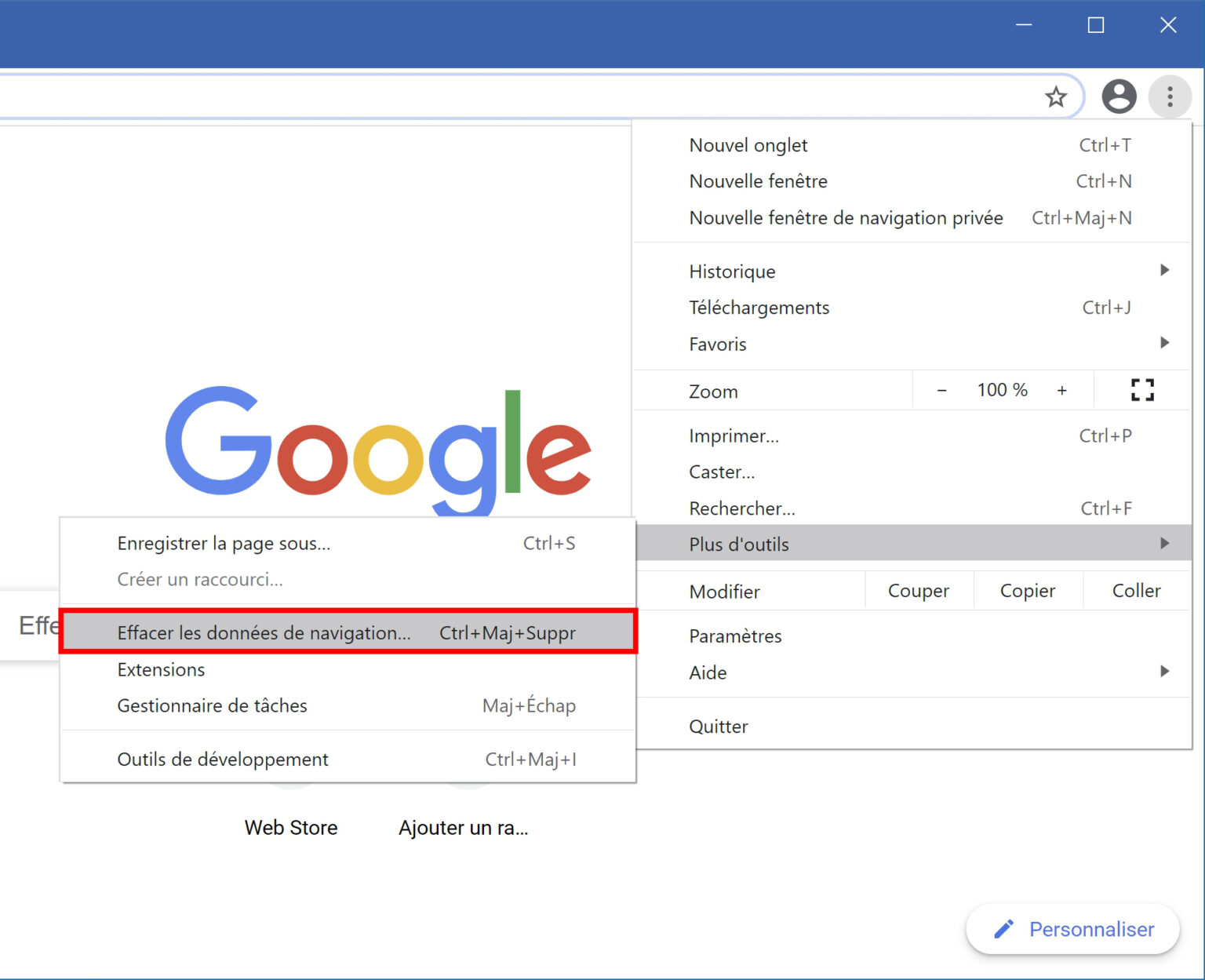This screenshot has height=980, width=1205.
Task: Click the Coller button
Action: pyautogui.click(x=1136, y=591)
